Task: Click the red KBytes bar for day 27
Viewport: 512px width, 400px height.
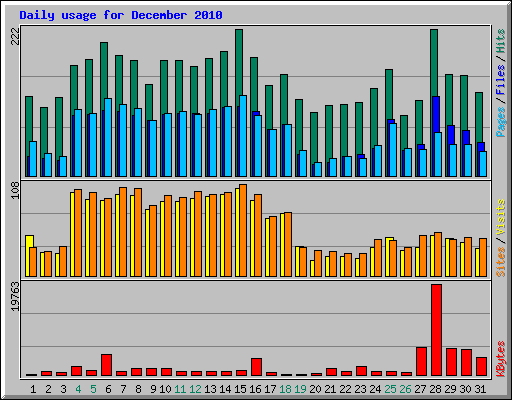Action: pos(421,361)
